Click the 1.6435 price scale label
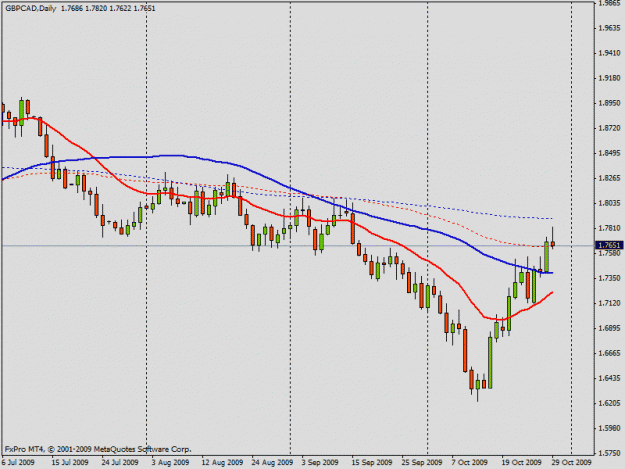 [609, 378]
